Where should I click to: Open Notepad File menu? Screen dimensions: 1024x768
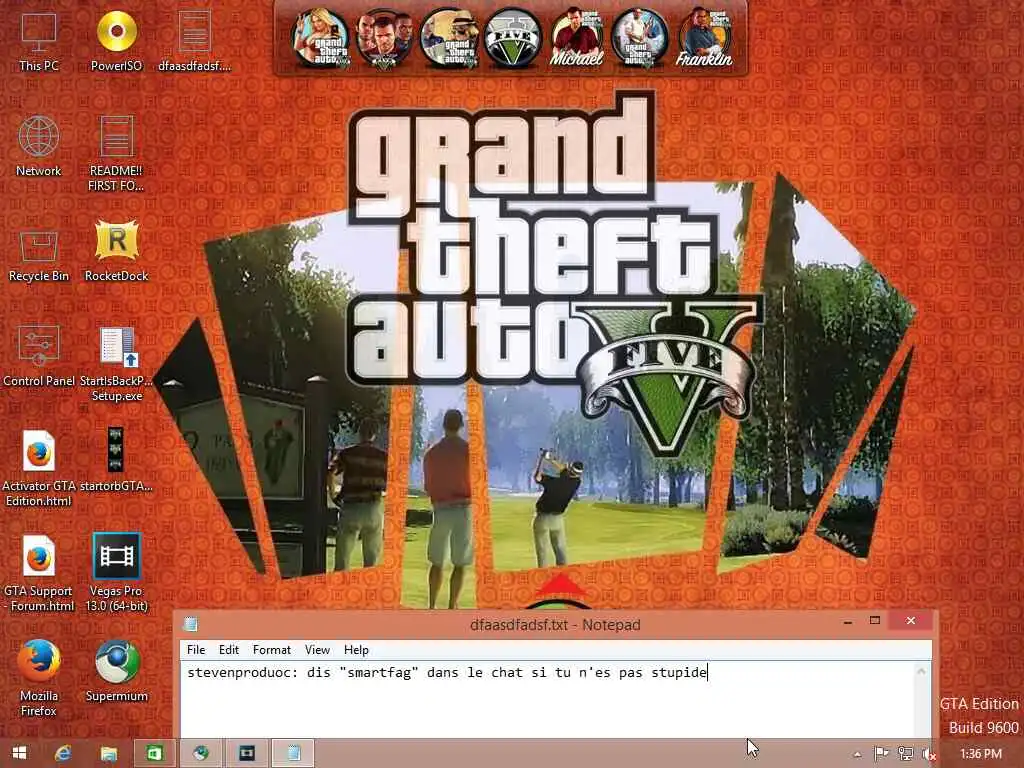(196, 650)
